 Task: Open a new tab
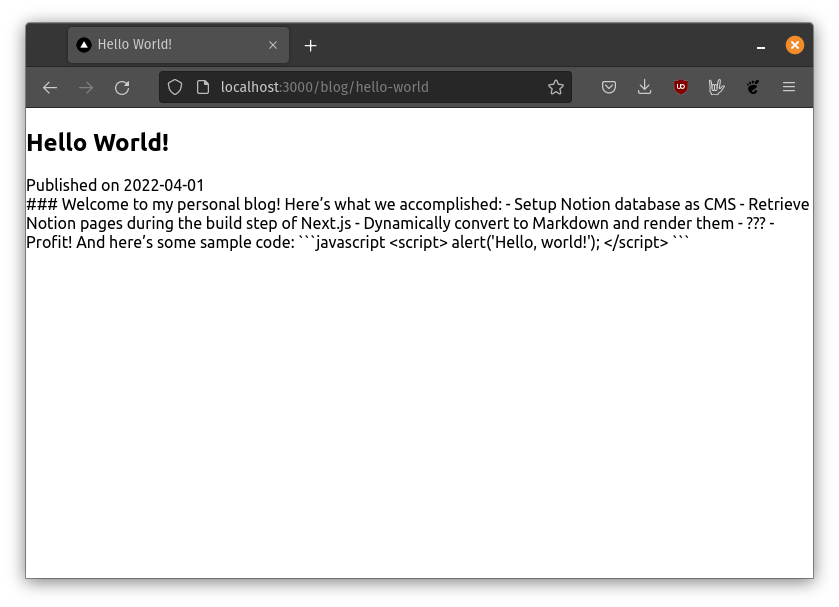[x=310, y=45]
